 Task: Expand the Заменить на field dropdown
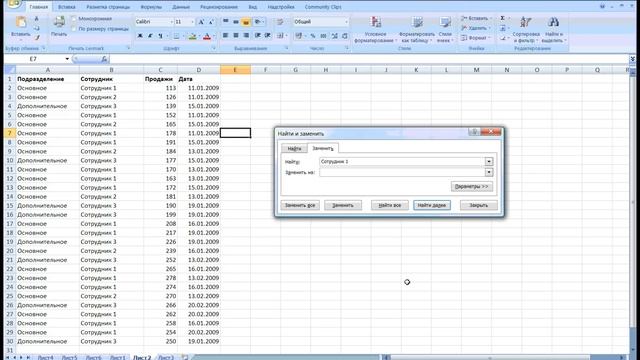pos(489,172)
